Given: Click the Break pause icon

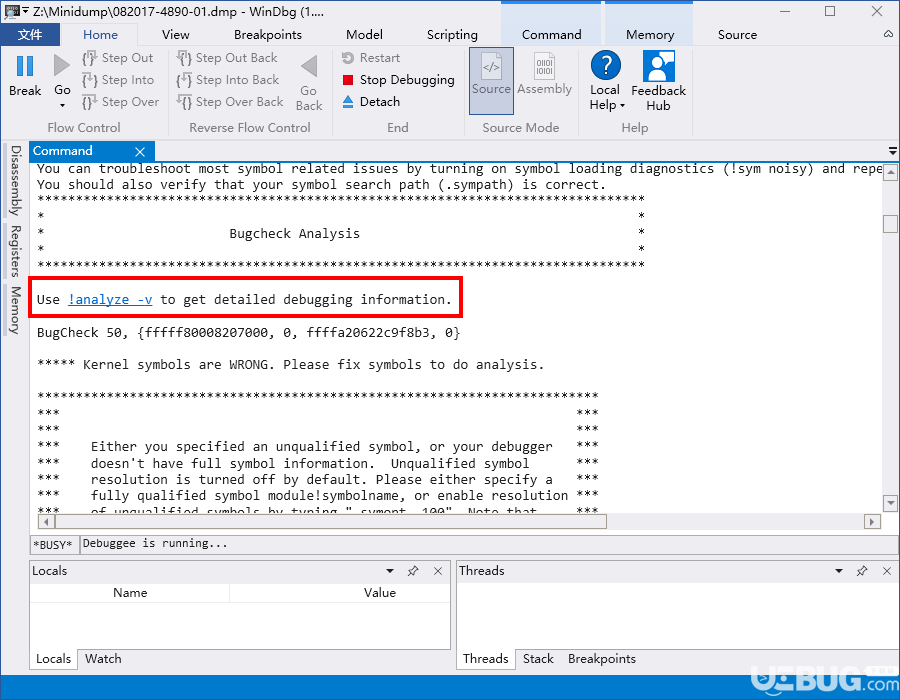Looking at the screenshot, I should (x=25, y=66).
